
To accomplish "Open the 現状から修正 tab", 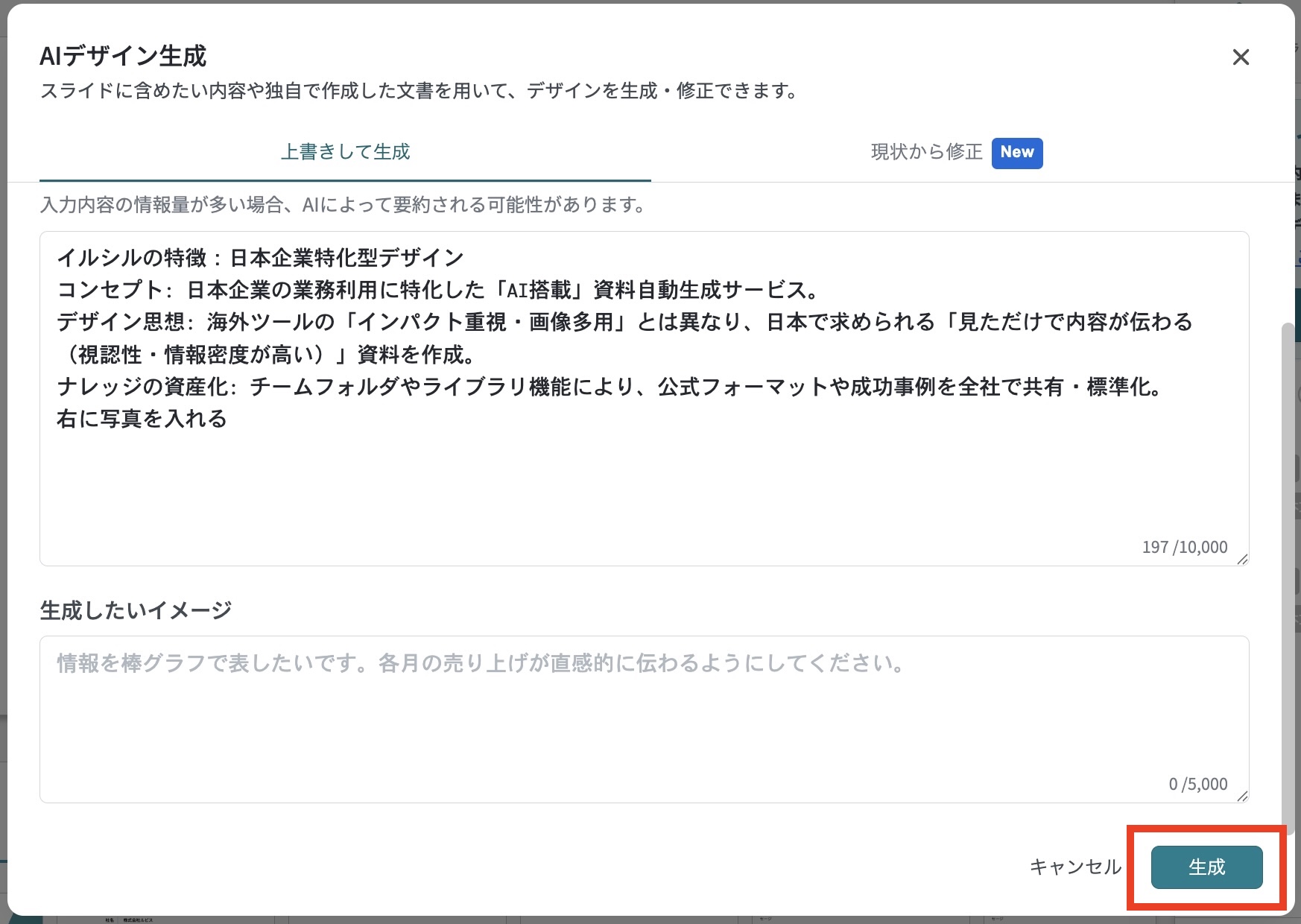I will [x=957, y=152].
